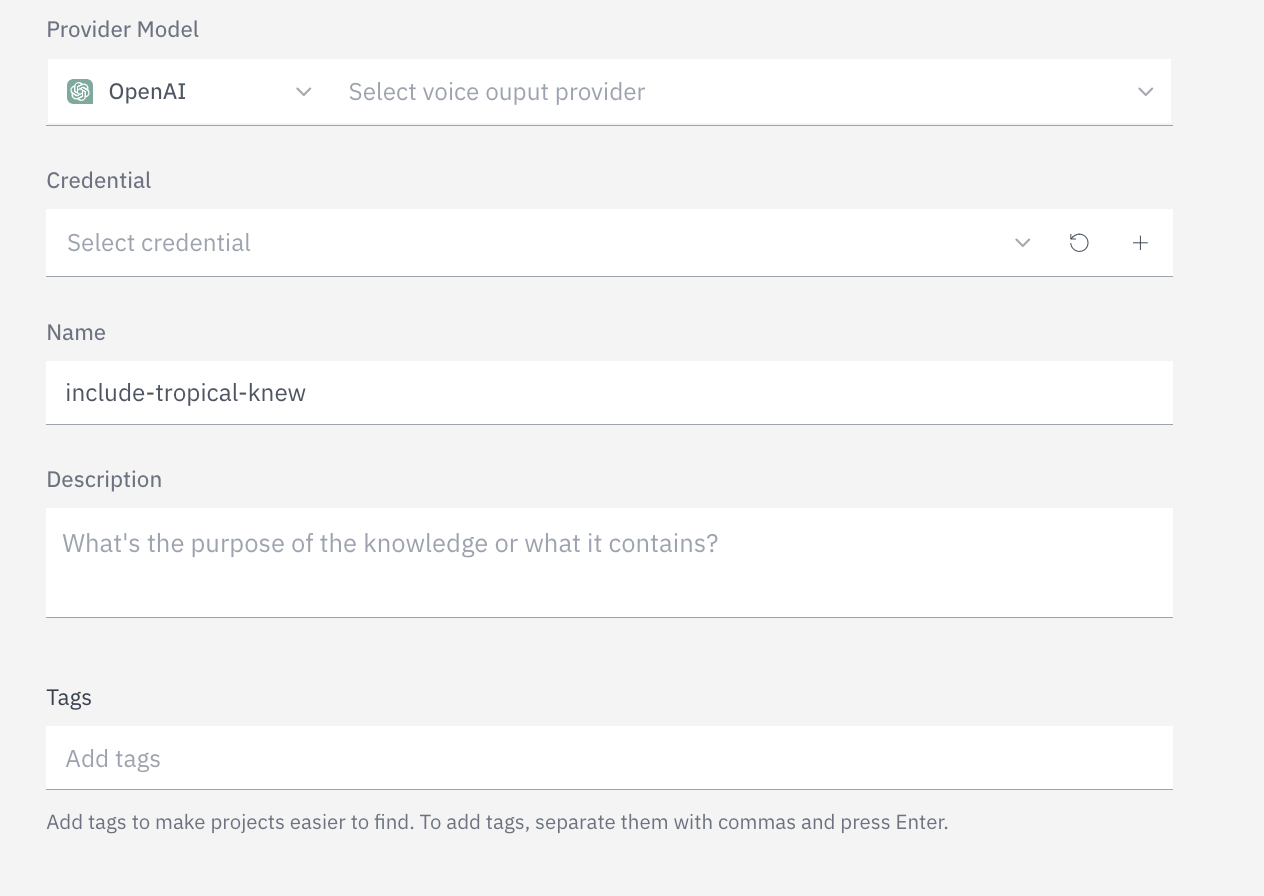
Task: Open the OpenAI provider dropdown
Action: pyautogui.click(x=180, y=91)
